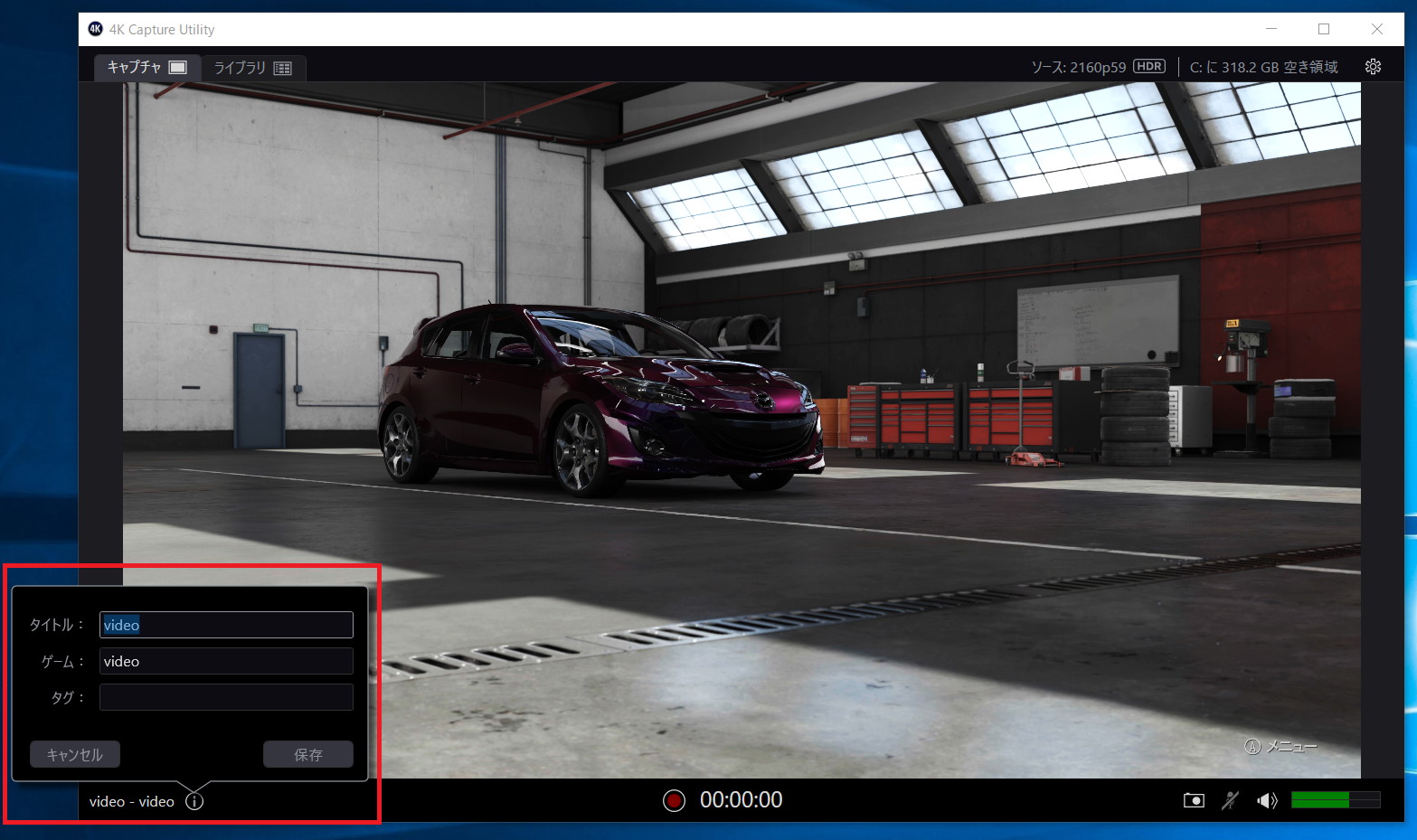Click the video - video title label
The image size is (1417, 840).
pyautogui.click(x=132, y=801)
